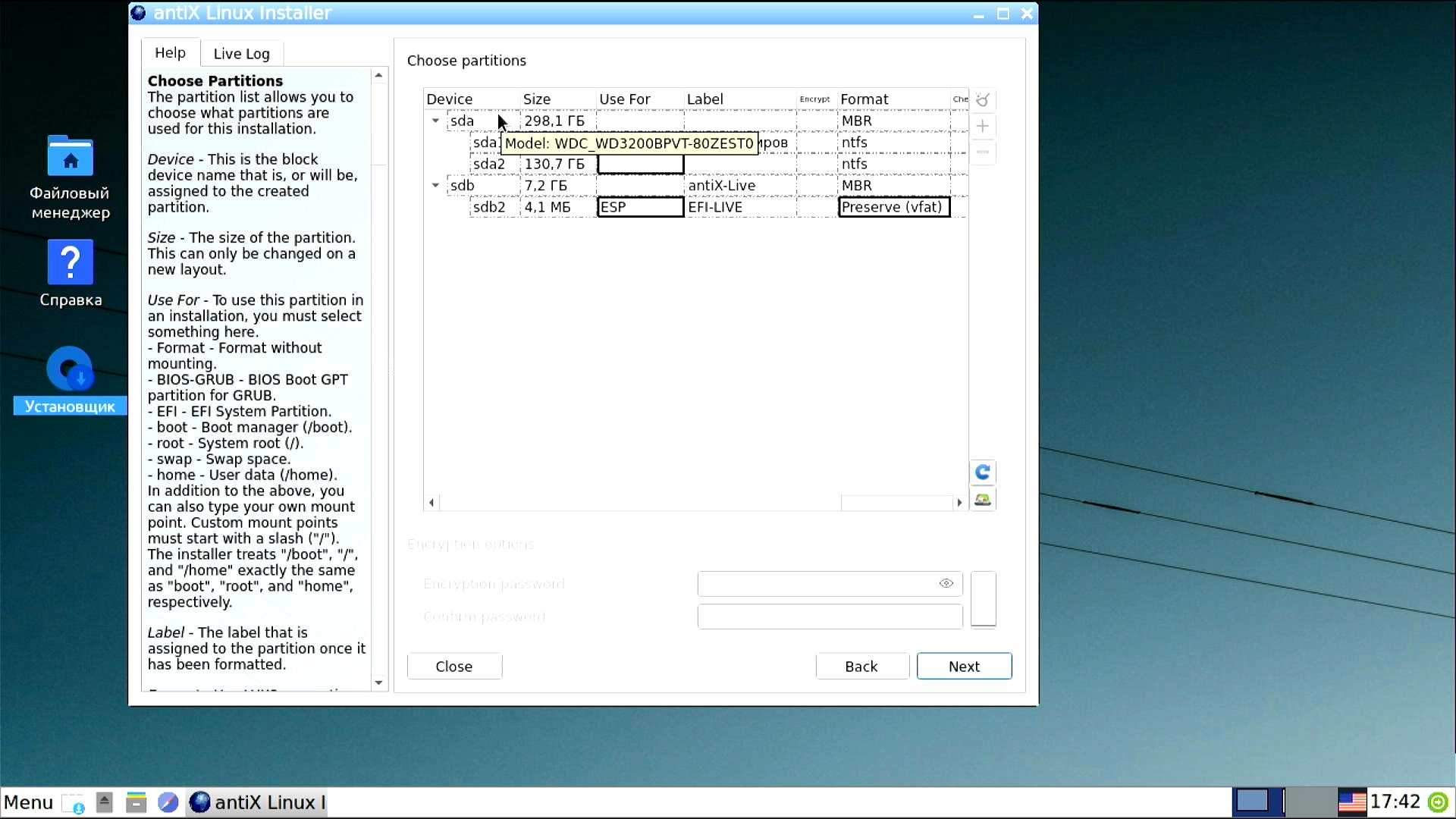
Task: Click the 130,7 ГБ size cell
Action: 558,164
